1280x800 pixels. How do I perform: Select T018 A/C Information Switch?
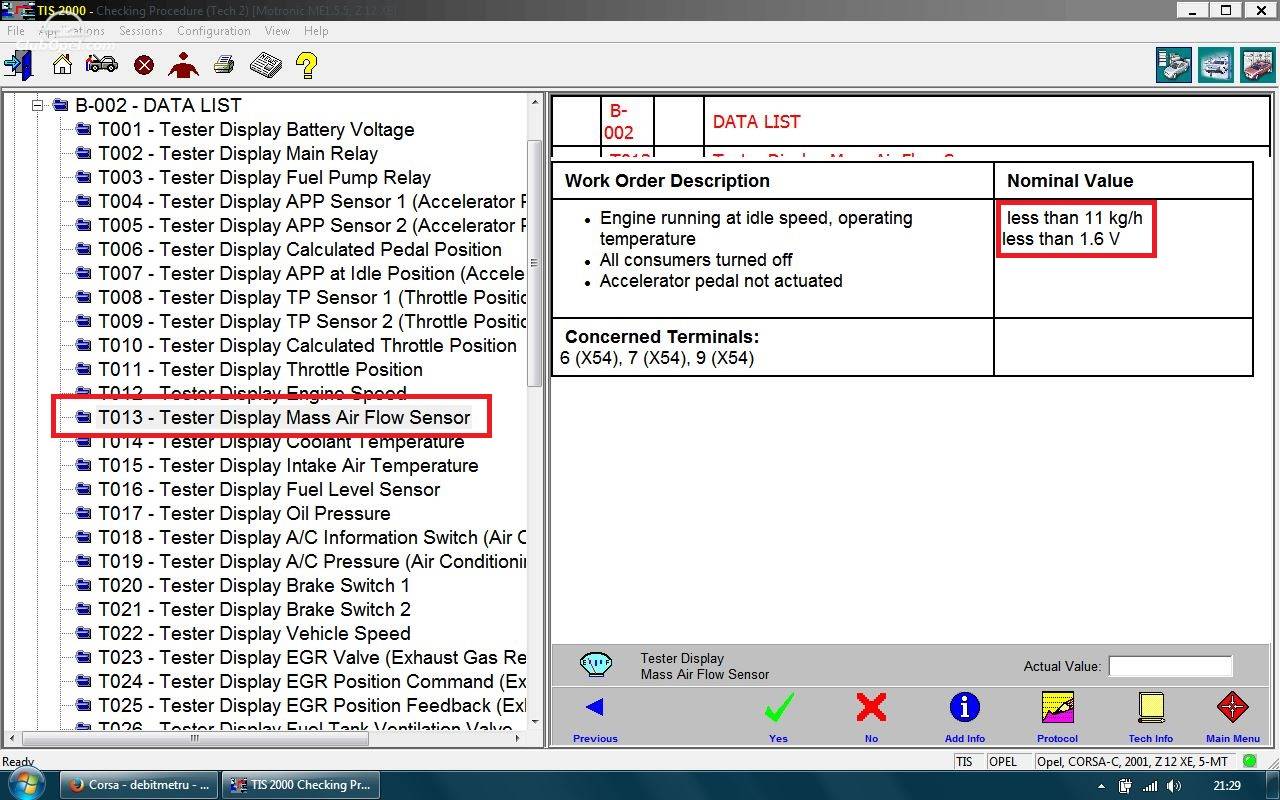312,537
